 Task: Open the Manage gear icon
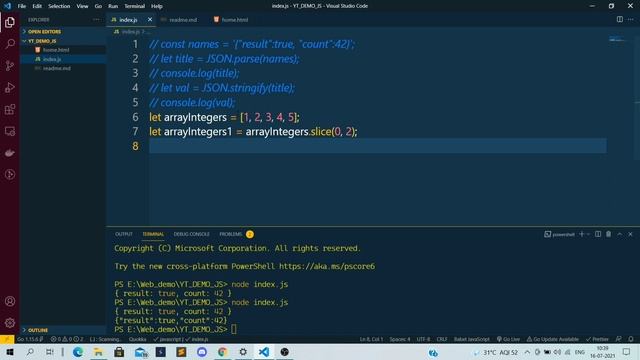(10, 323)
